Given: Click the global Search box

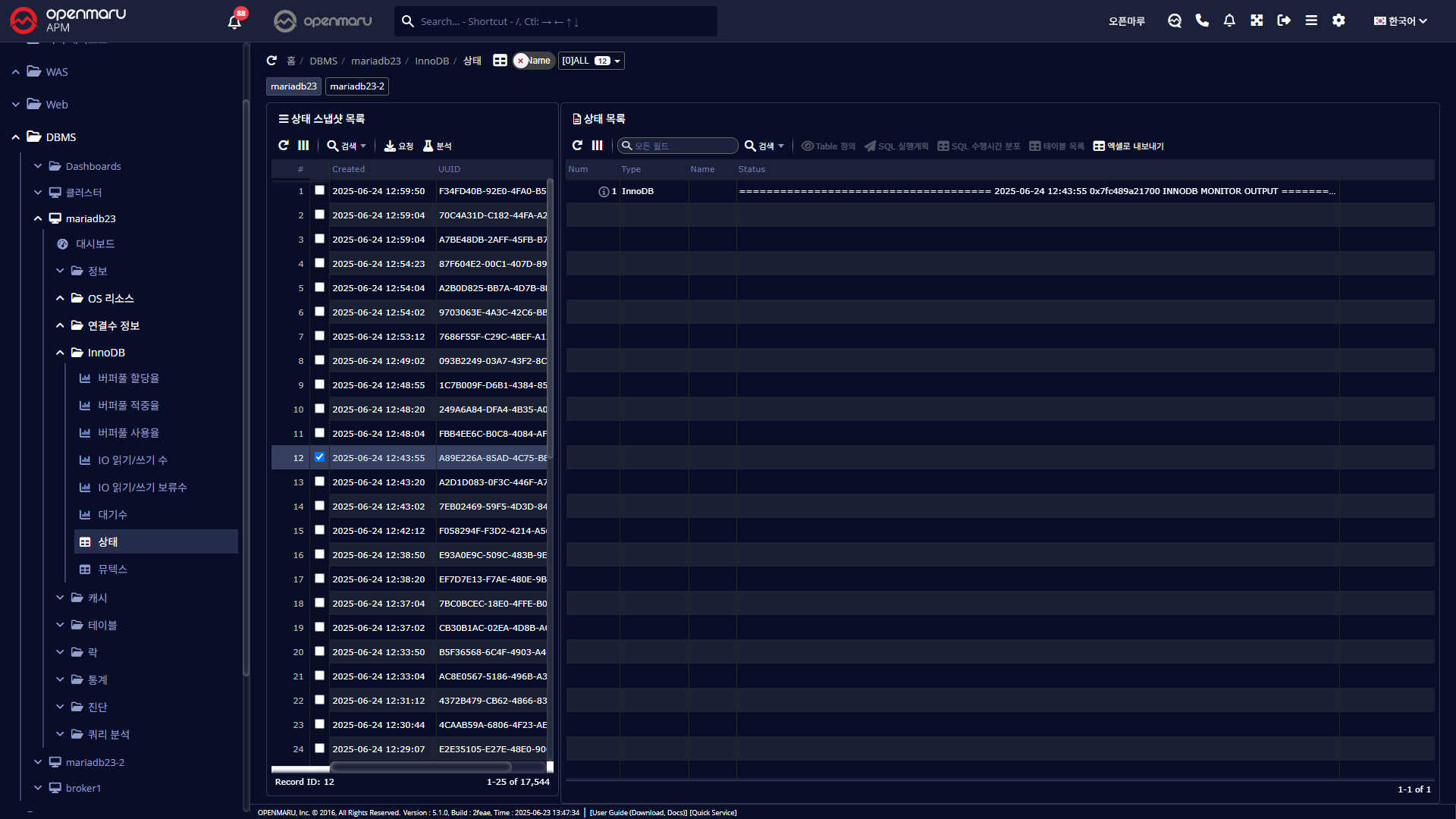Looking at the screenshot, I should click(x=556, y=21).
